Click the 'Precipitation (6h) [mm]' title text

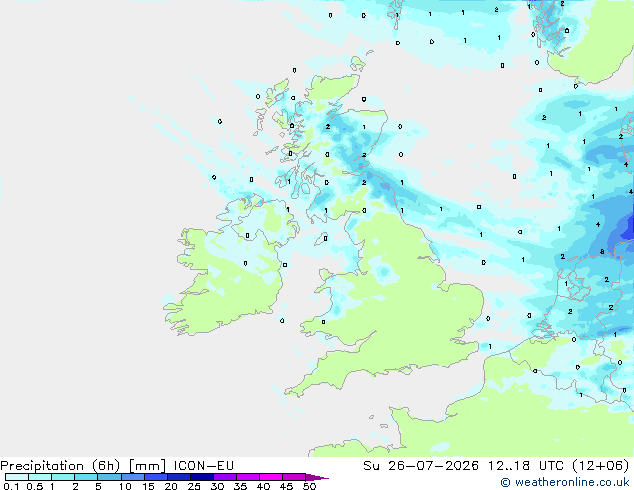83,466
